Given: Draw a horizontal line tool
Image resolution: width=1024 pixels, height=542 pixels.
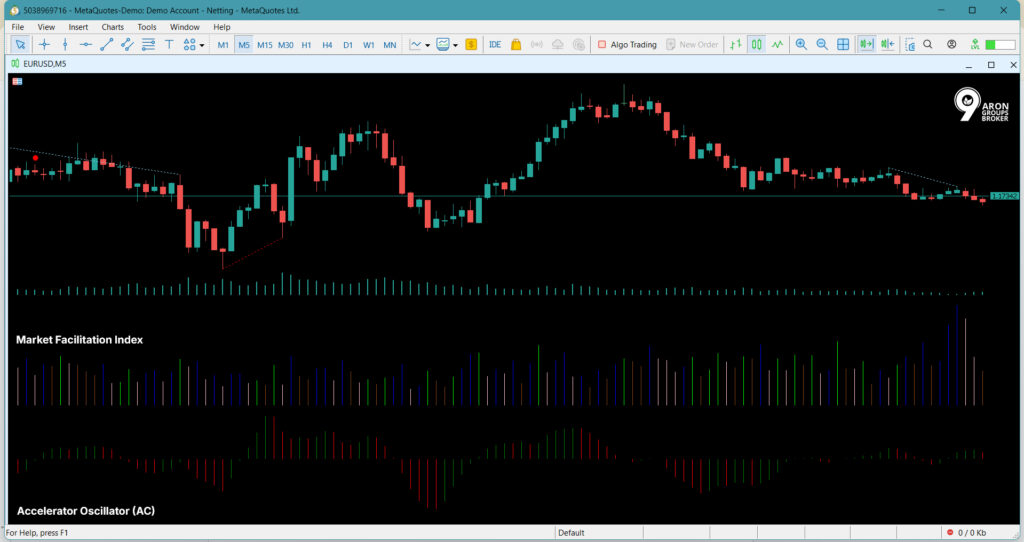Looking at the screenshot, I should click(86, 44).
